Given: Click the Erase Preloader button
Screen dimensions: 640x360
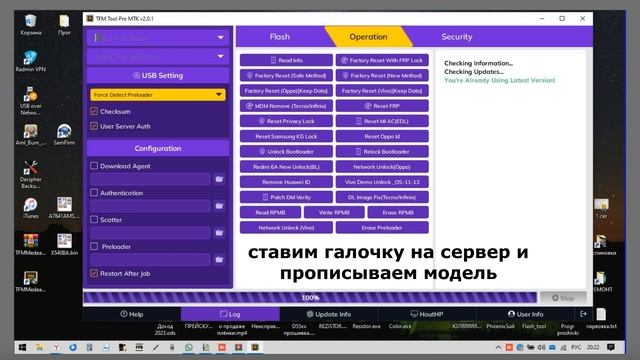Looking at the screenshot, I should coord(382,228).
